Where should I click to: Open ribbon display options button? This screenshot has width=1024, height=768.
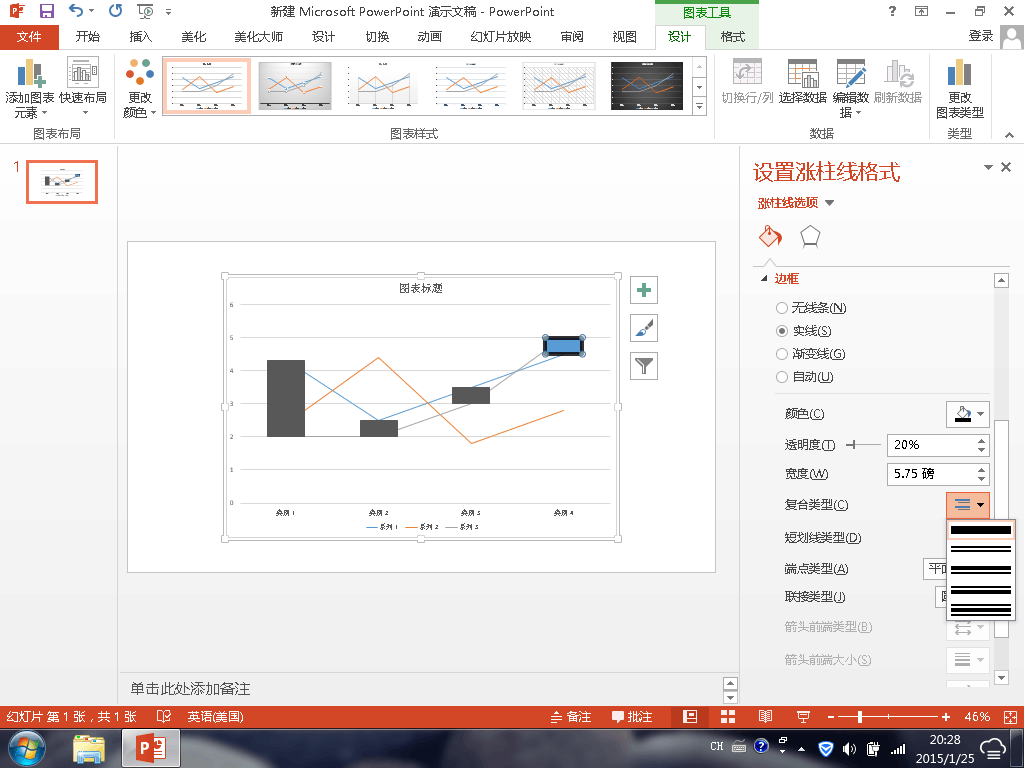coord(921,11)
